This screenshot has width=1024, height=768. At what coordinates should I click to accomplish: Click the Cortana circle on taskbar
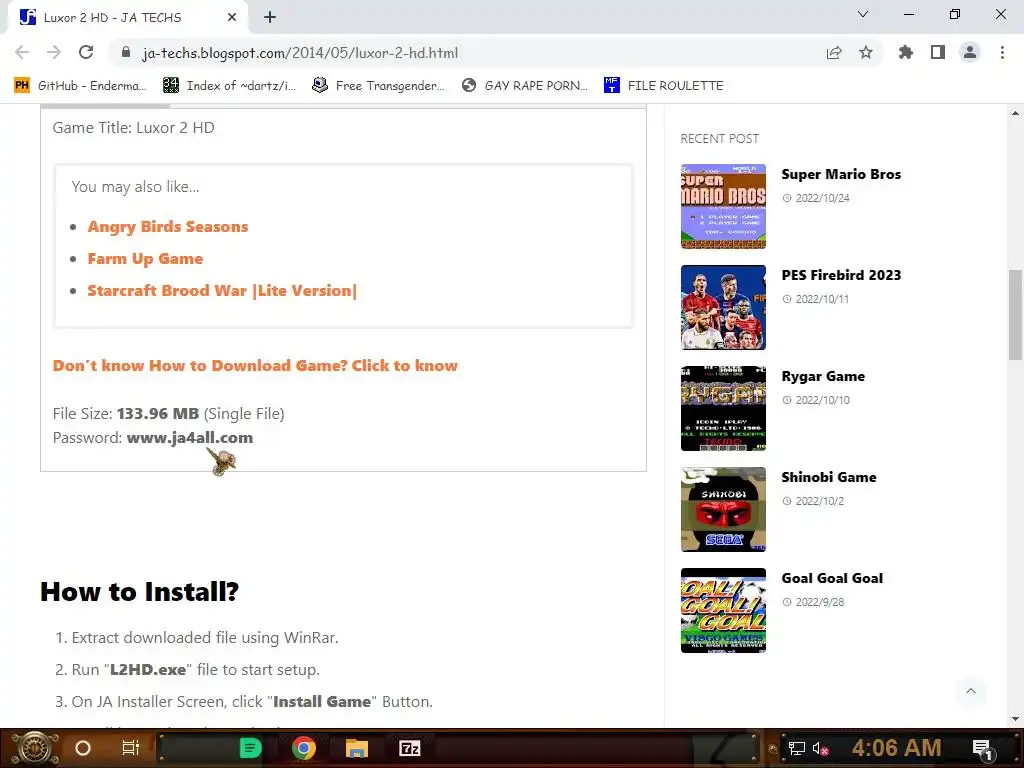point(83,748)
